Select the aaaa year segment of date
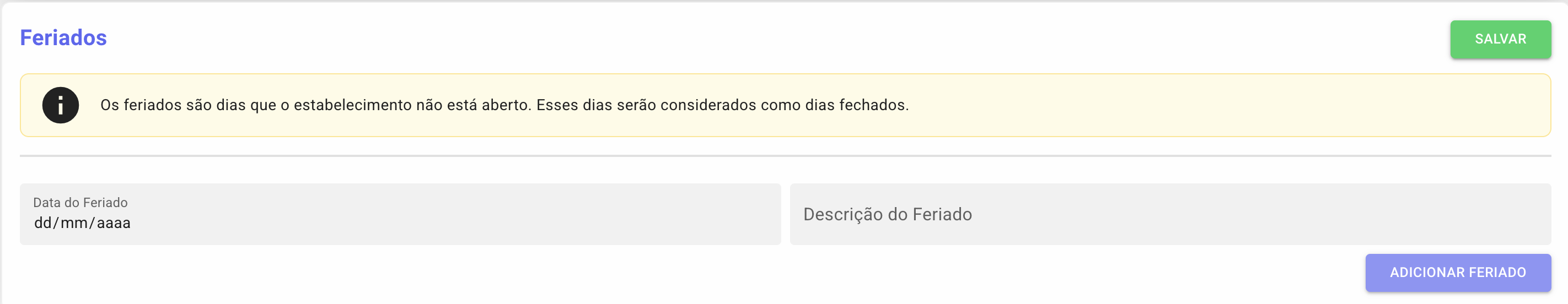The height and width of the screenshot is (304, 1568). click(114, 223)
